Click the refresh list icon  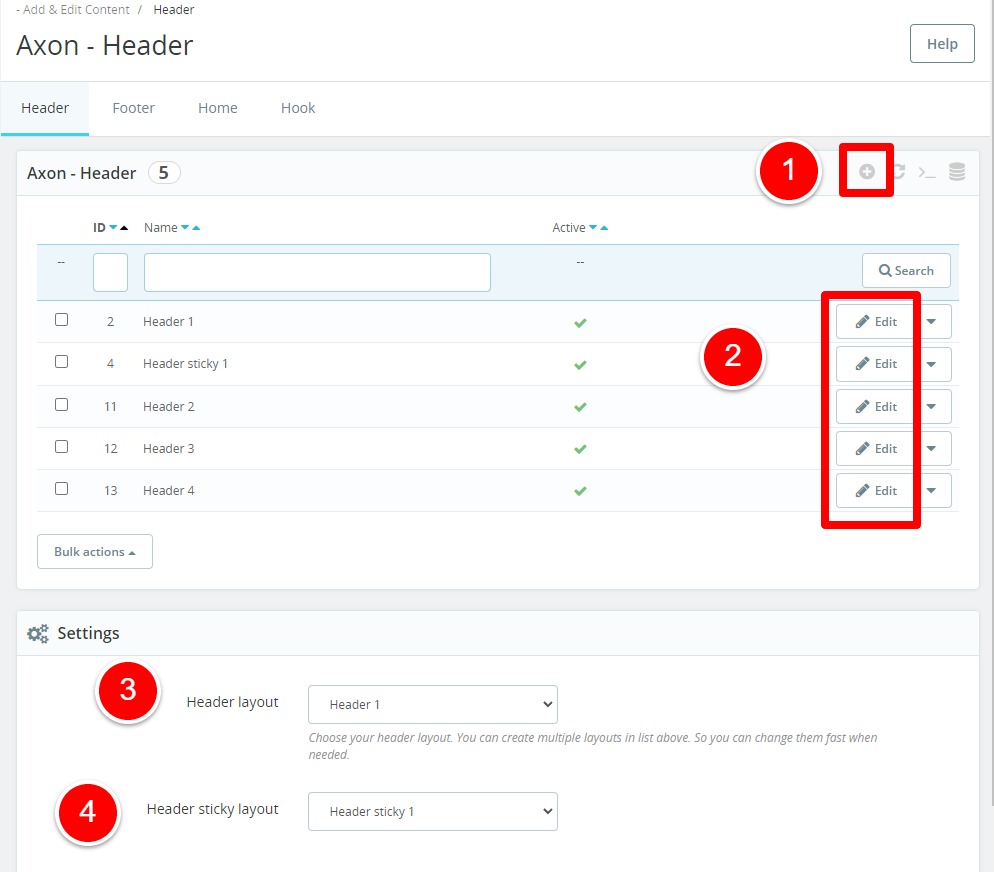coord(898,172)
